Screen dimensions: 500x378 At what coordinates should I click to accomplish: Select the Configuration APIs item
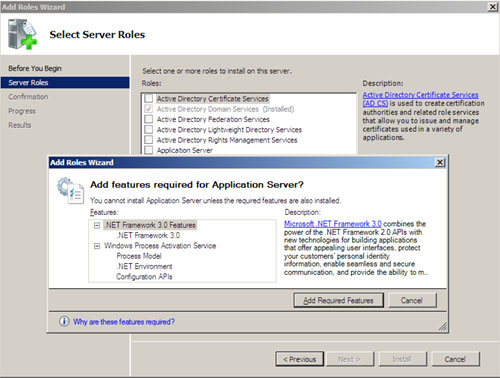tap(144, 277)
